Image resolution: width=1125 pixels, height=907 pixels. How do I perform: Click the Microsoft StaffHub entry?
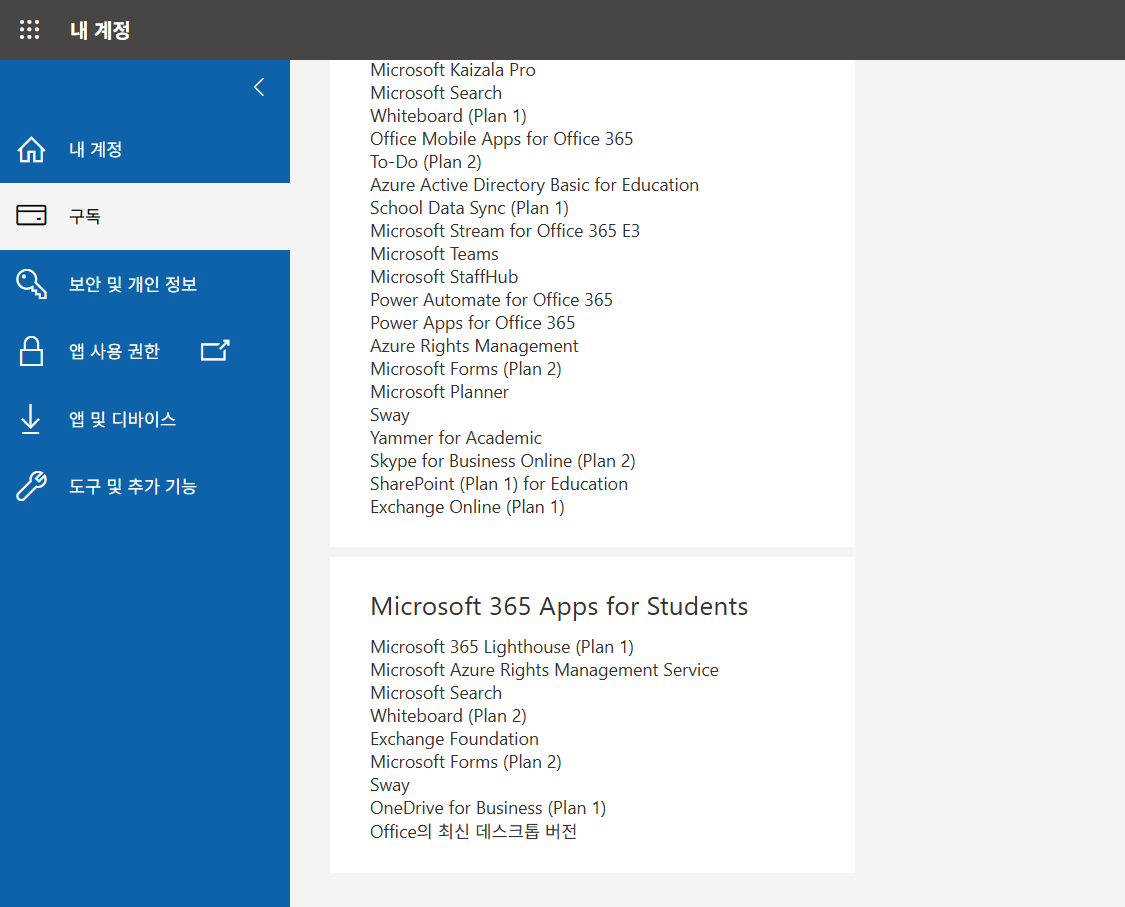pos(444,276)
